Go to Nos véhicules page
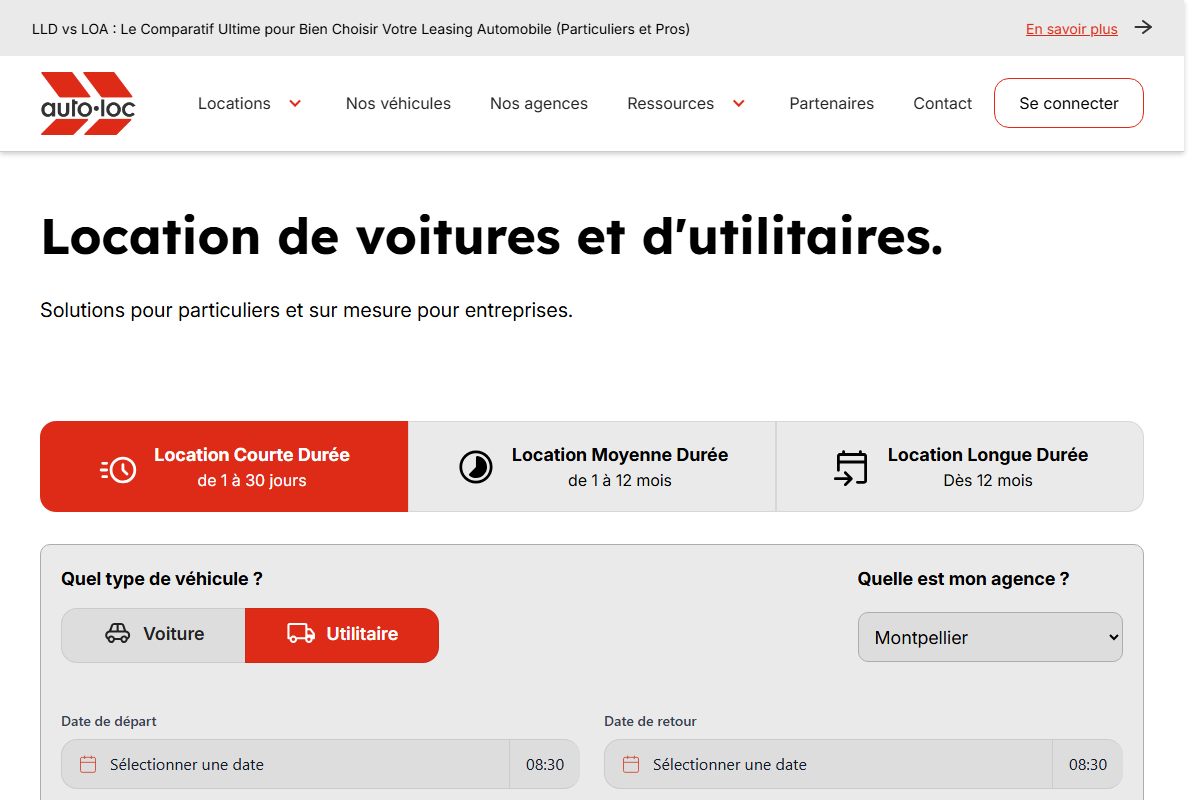 point(398,103)
